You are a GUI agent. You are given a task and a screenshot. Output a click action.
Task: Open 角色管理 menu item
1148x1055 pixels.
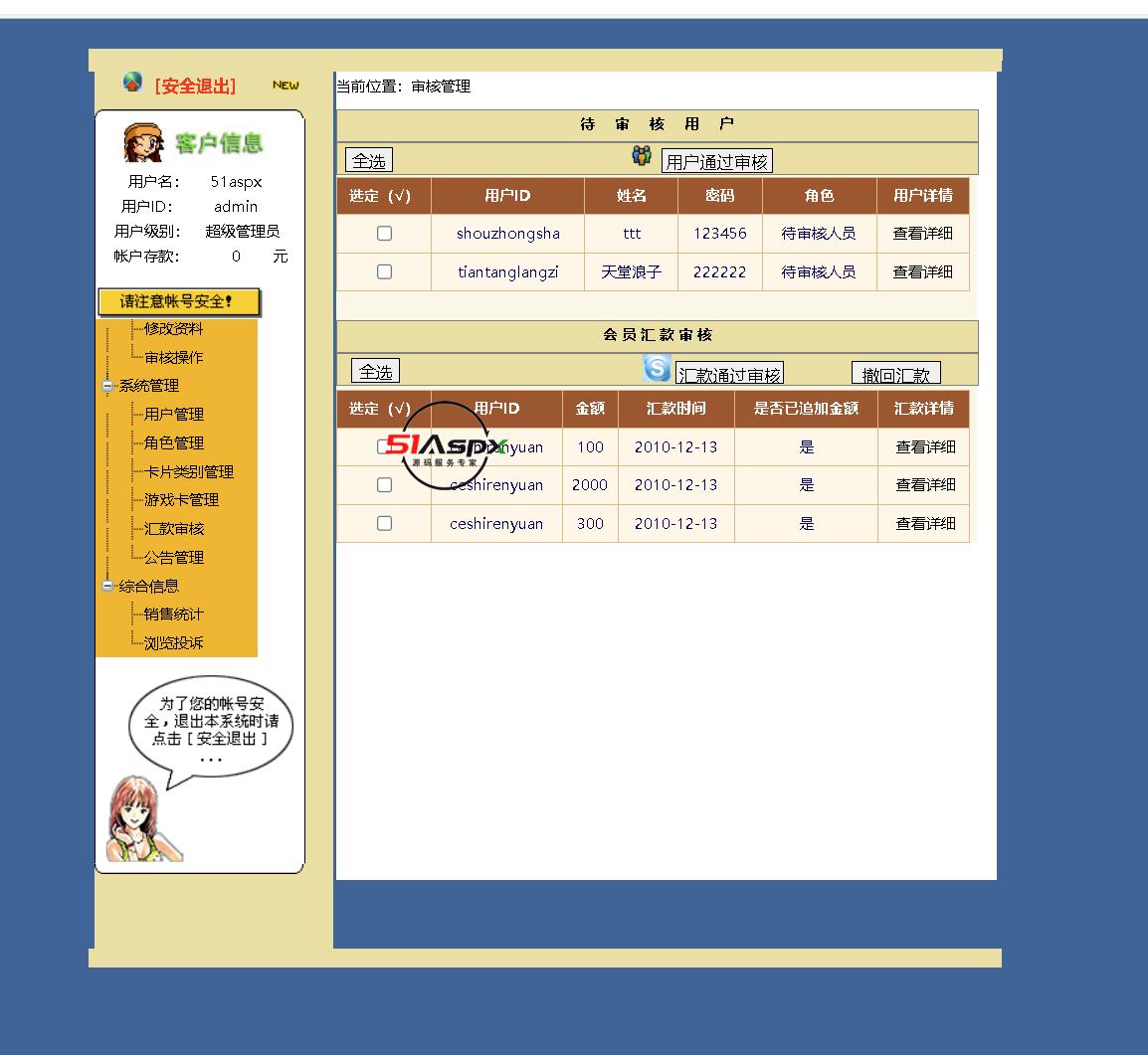point(173,442)
